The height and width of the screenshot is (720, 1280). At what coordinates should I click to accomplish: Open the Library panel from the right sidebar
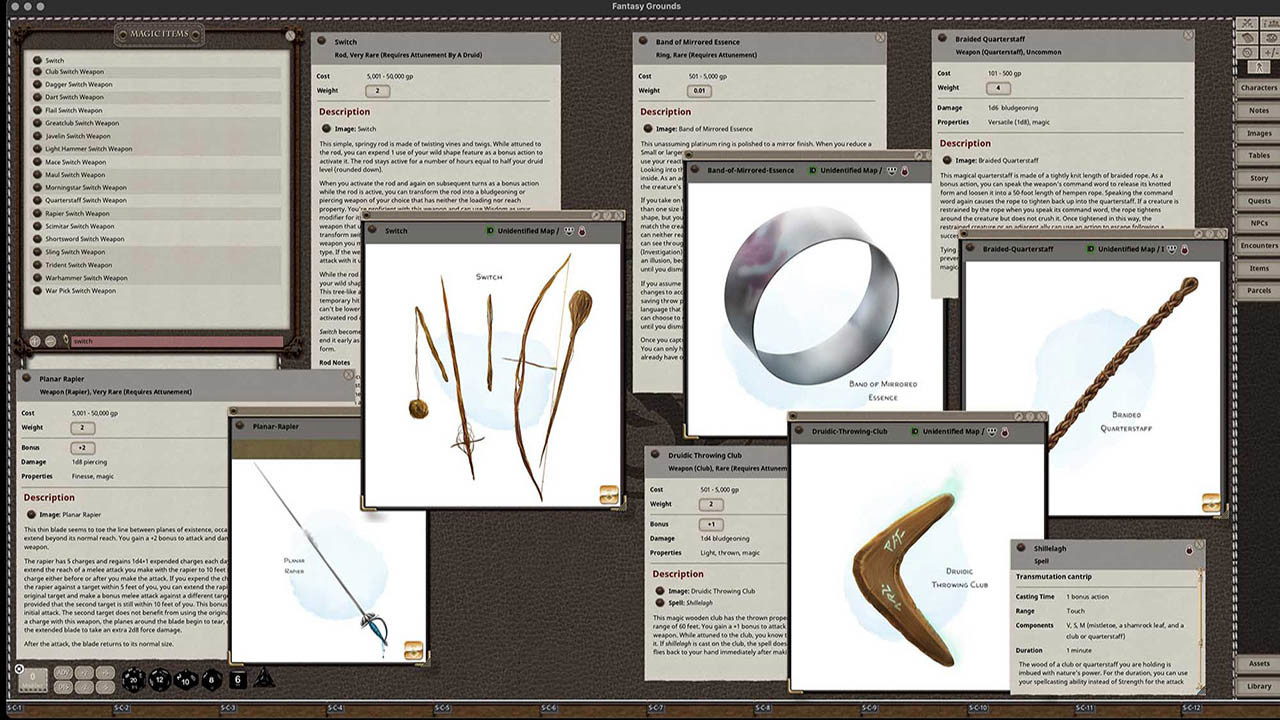(x=1258, y=686)
